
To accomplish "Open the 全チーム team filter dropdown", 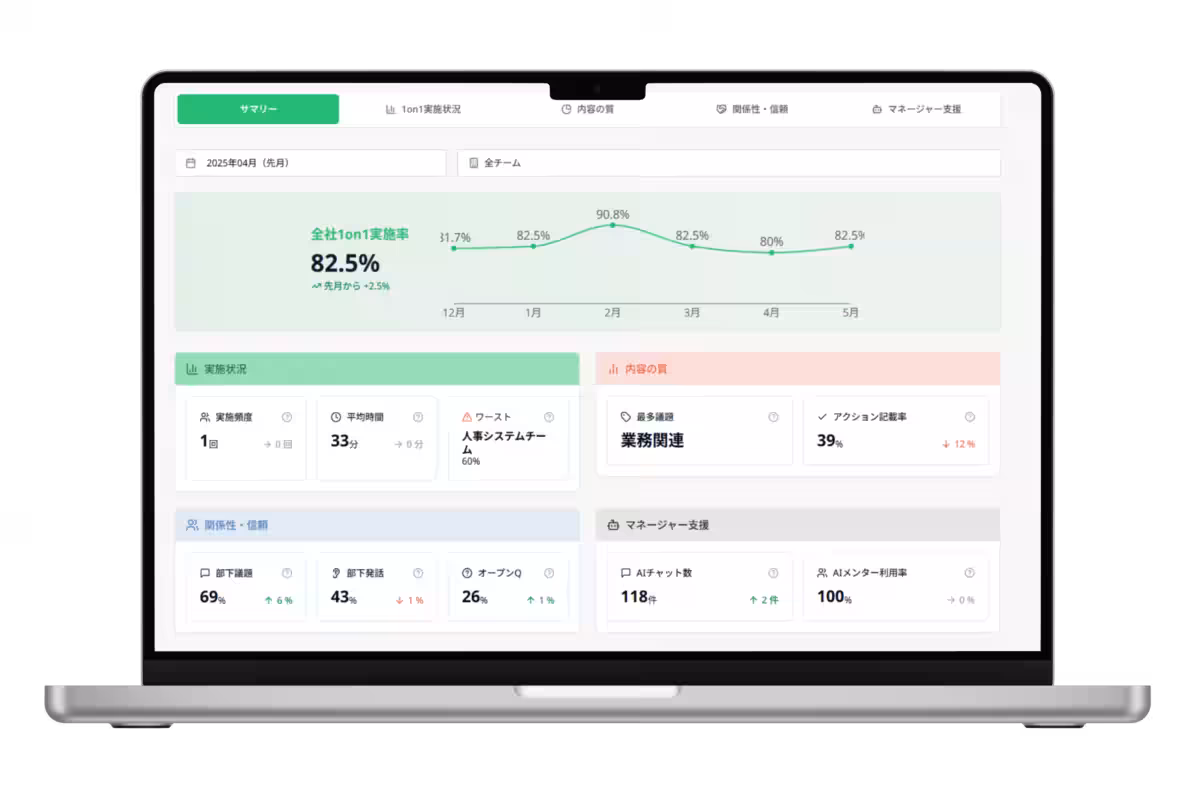I will pyautogui.click(x=728, y=163).
